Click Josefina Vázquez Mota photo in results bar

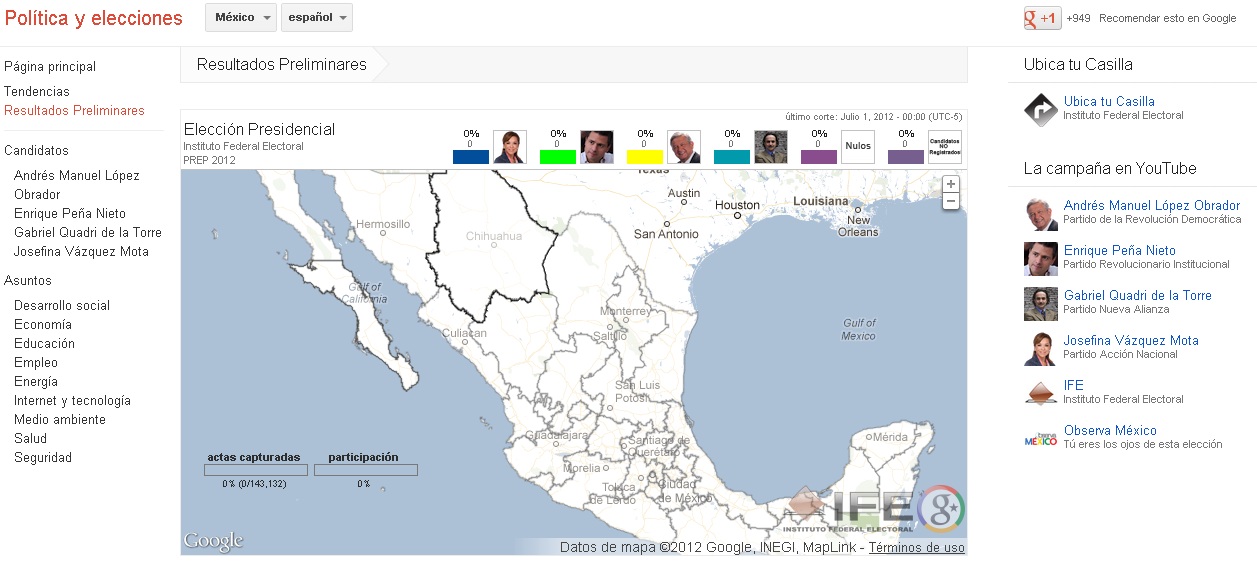(x=510, y=147)
